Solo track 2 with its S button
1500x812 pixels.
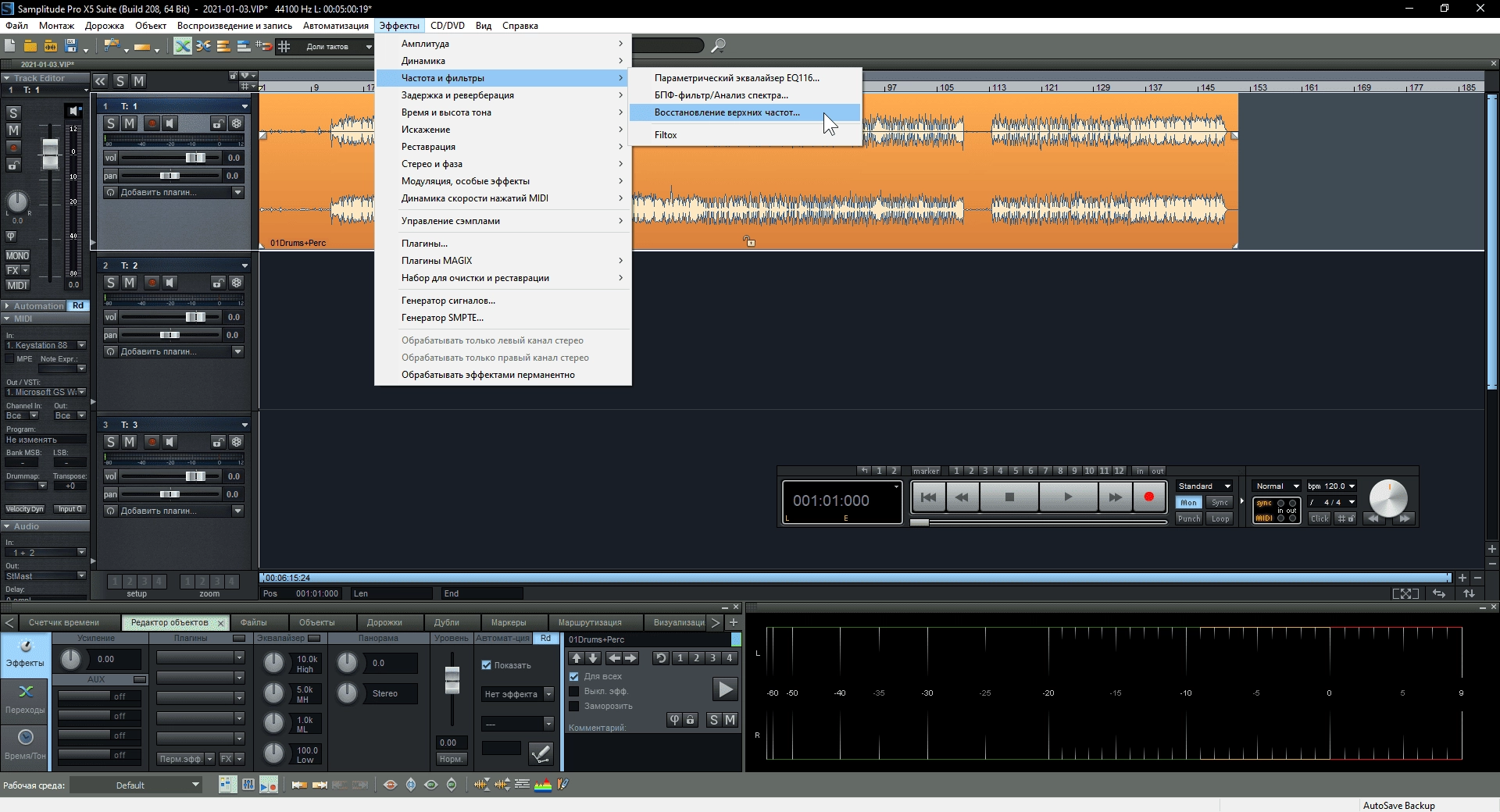[111, 283]
